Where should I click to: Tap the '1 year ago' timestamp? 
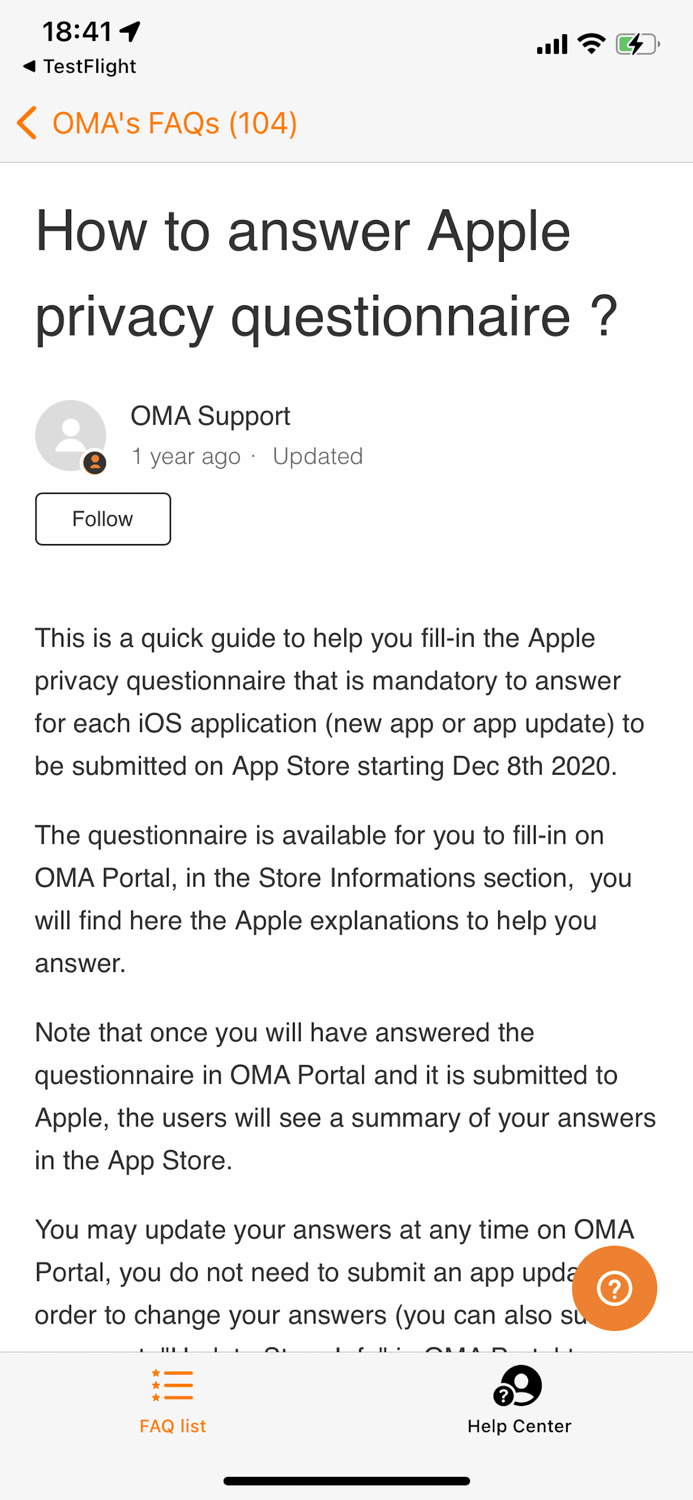(x=186, y=456)
